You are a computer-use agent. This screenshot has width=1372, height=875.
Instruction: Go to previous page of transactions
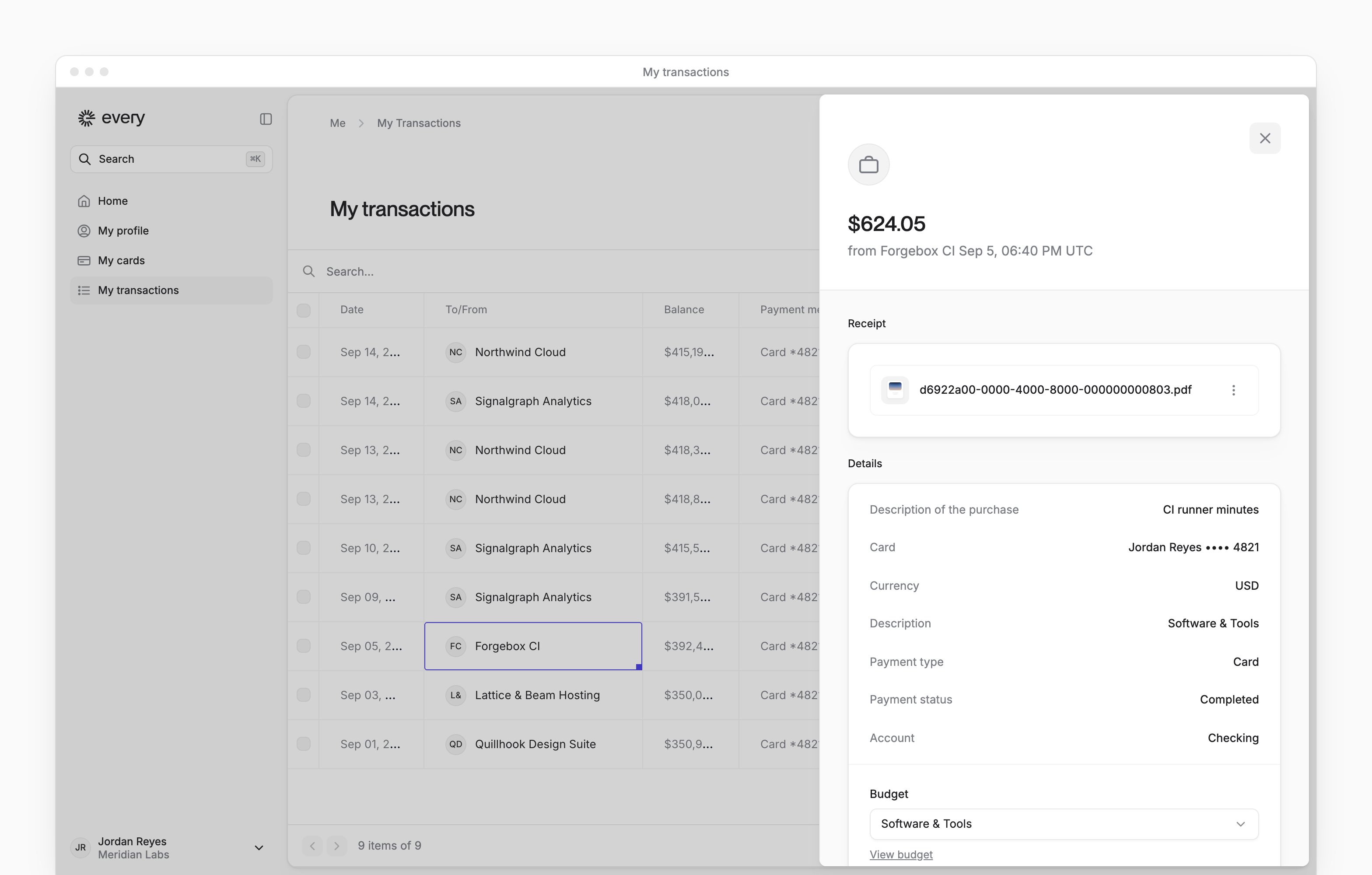pyautogui.click(x=312, y=846)
